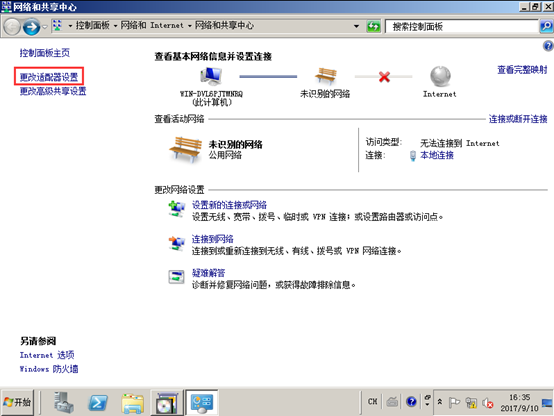Open the recent pages dropdown beside Forward
554x416 pixels.
[x=45, y=27]
